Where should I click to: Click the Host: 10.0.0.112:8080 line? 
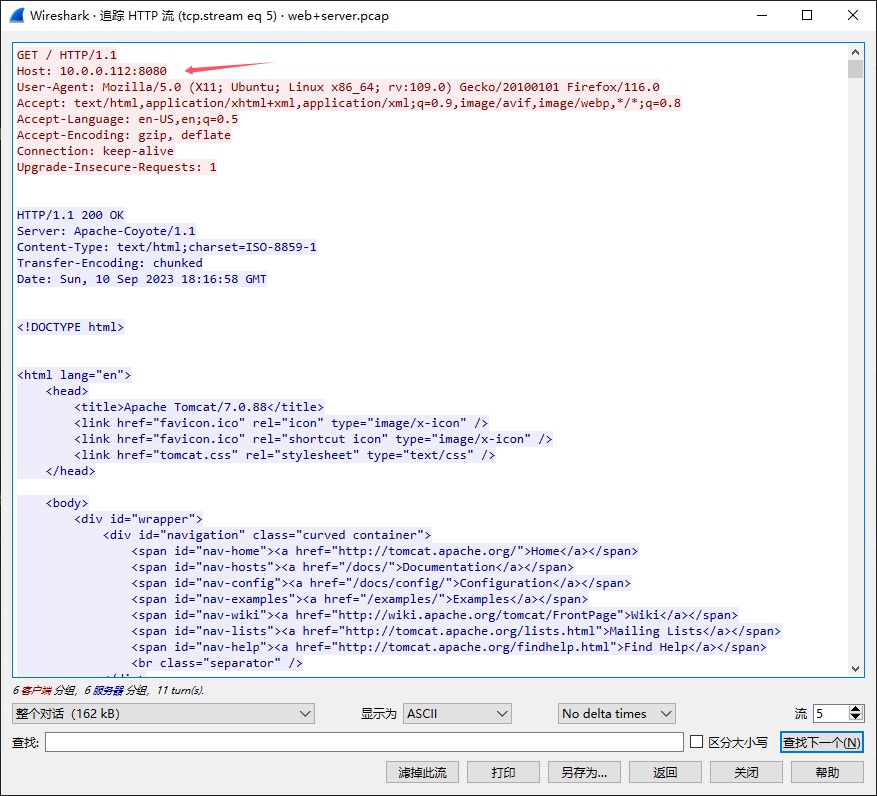click(x=92, y=71)
